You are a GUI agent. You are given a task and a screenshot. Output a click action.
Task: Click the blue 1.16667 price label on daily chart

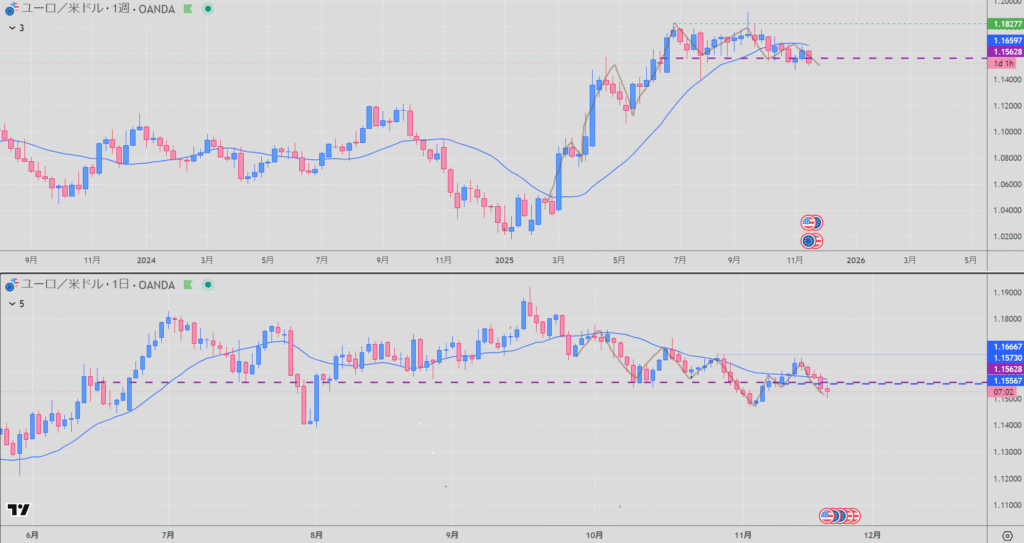point(1003,345)
